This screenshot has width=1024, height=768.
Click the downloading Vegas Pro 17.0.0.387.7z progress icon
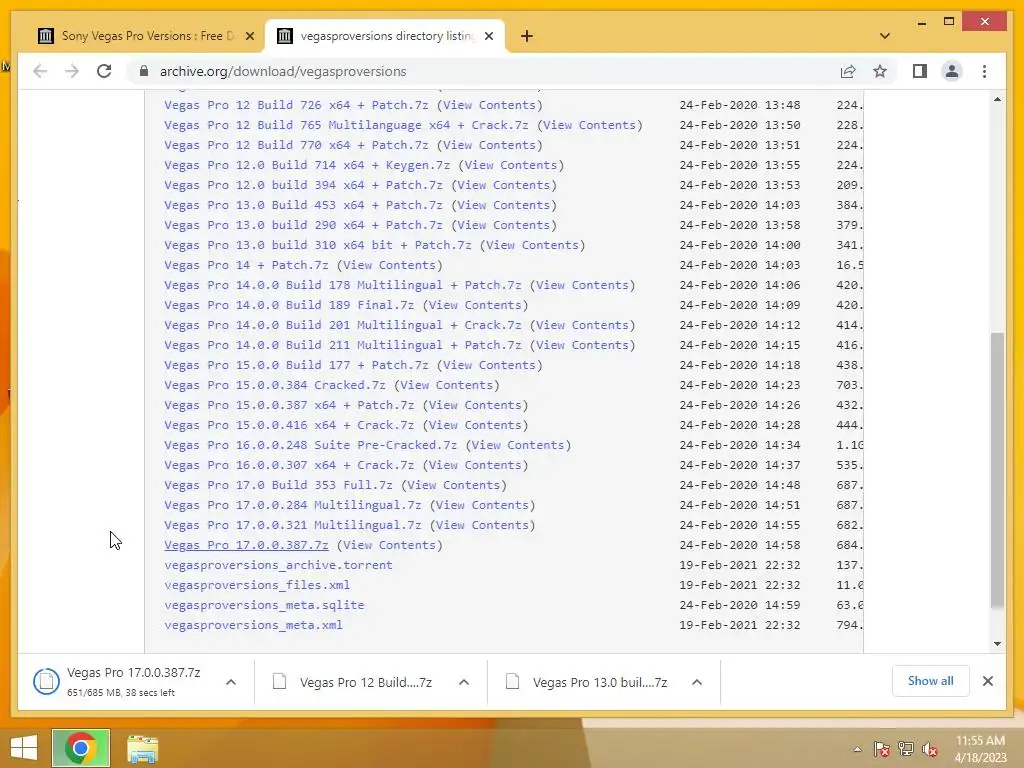click(x=46, y=682)
